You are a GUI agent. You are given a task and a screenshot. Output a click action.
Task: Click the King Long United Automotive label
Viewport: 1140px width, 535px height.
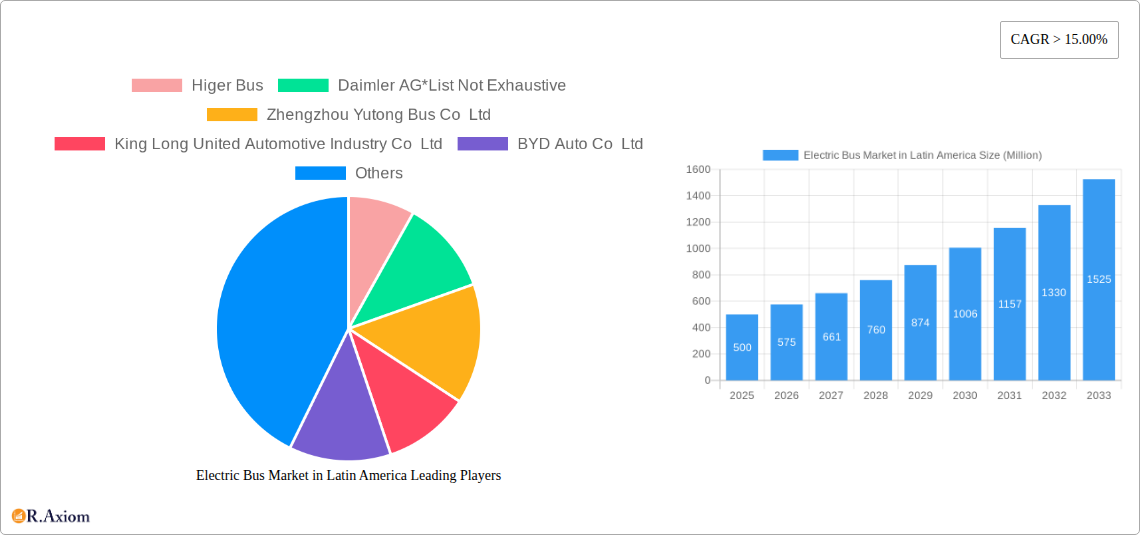(278, 144)
